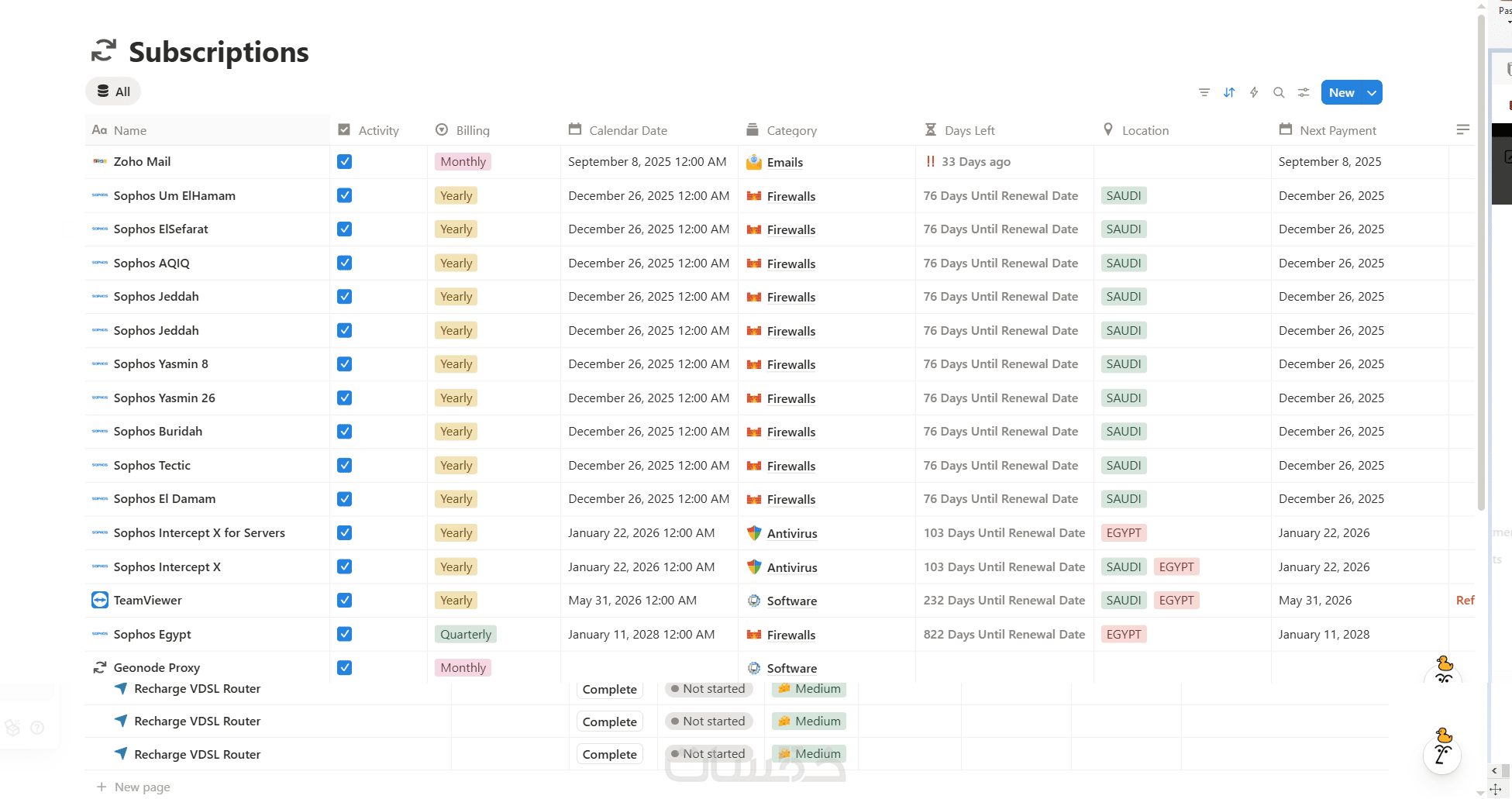Add a New page at the bottom
Viewport: 1512px width, 799px height.
(x=133, y=787)
